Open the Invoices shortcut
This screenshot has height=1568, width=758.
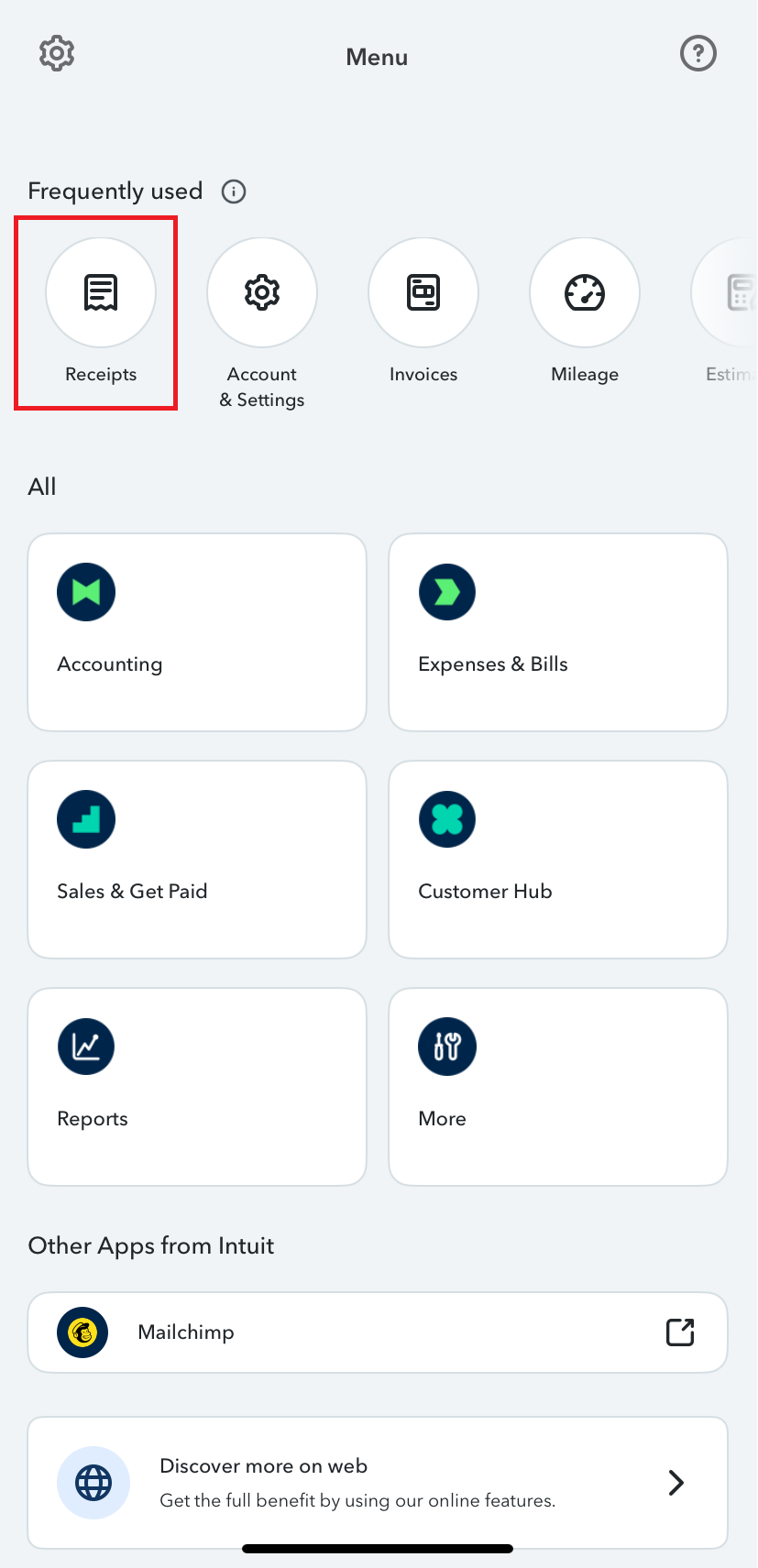(423, 293)
